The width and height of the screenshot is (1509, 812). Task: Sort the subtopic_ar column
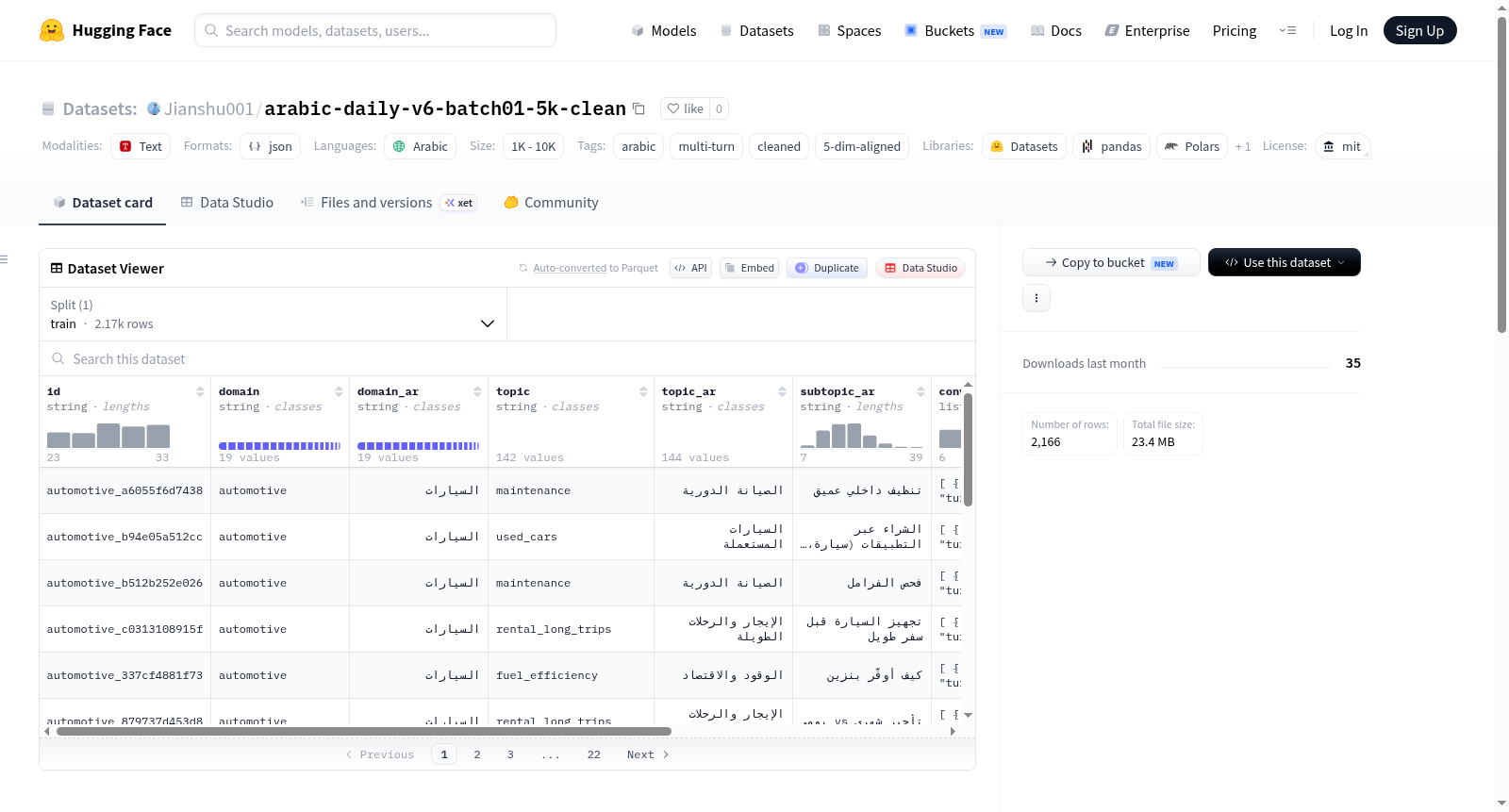tap(920, 391)
